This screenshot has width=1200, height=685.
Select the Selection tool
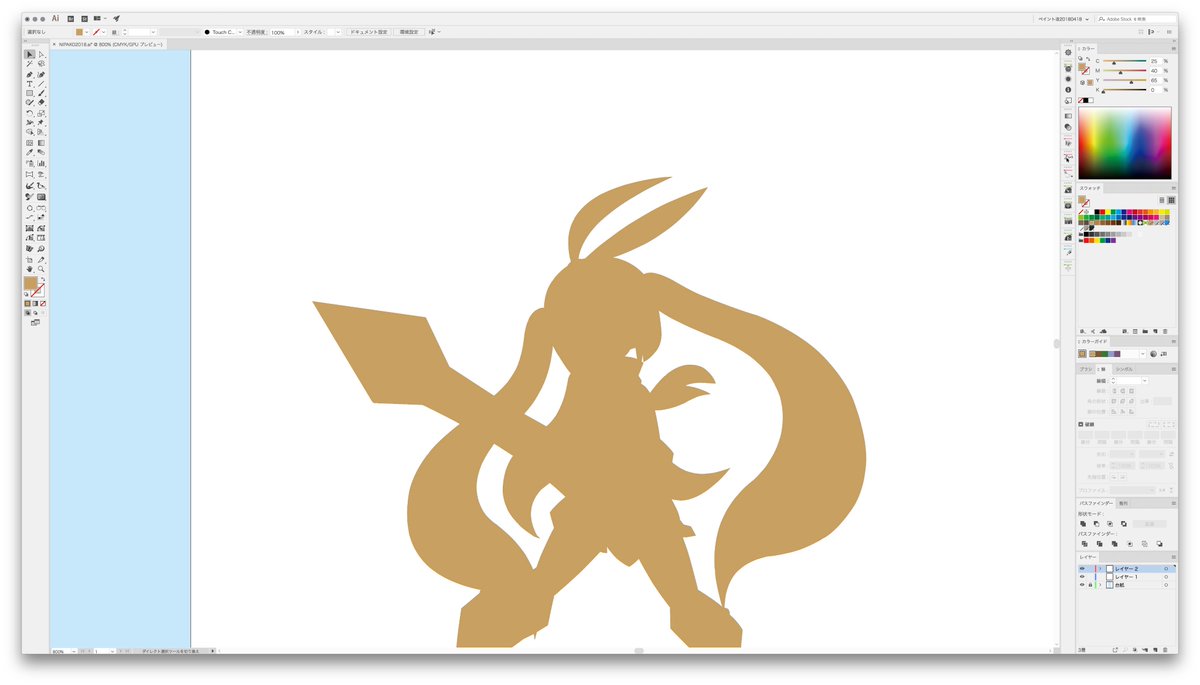29,54
